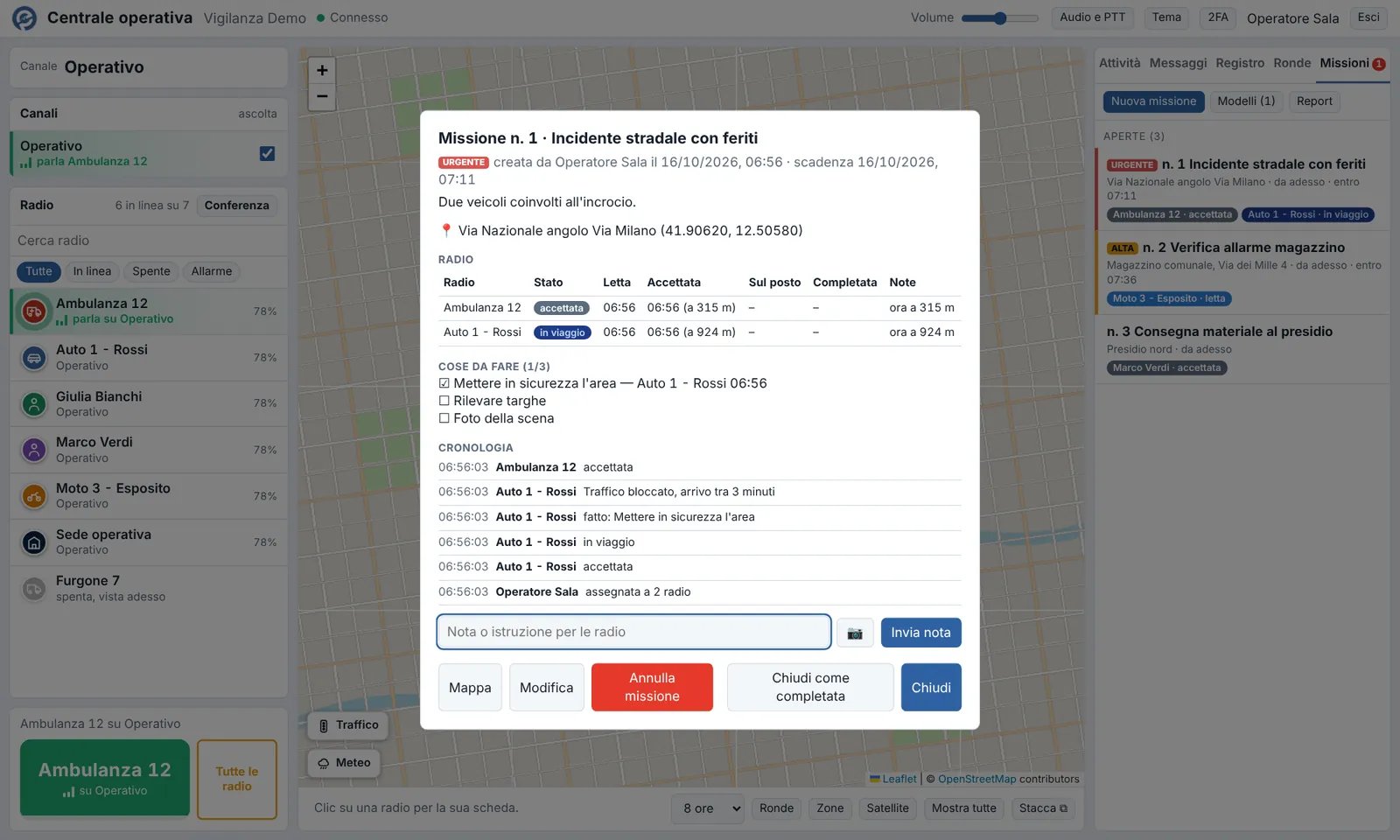This screenshot has height=840, width=1400.
Task: Click the Moto 3 - Esposito motorcycle icon
Action: click(x=33, y=496)
